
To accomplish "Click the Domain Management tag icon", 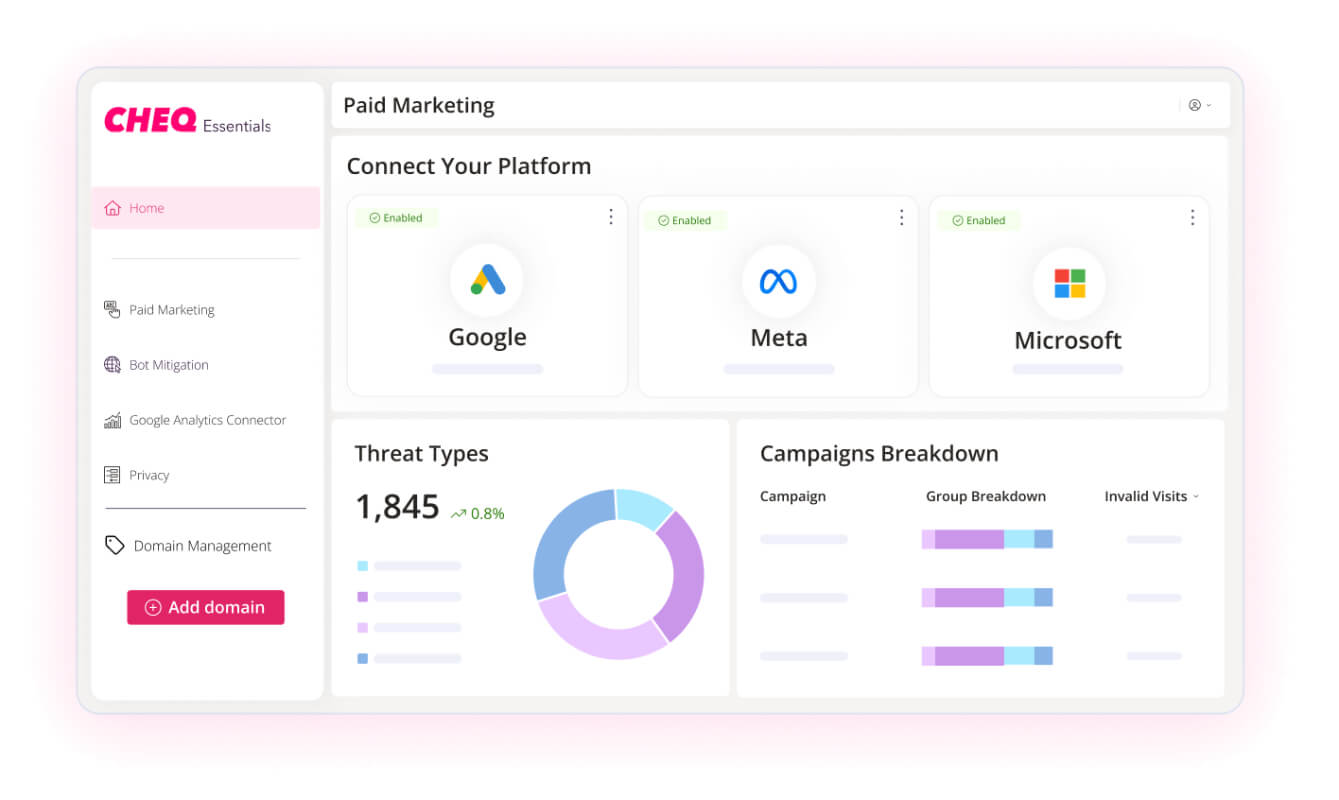I will [x=114, y=545].
